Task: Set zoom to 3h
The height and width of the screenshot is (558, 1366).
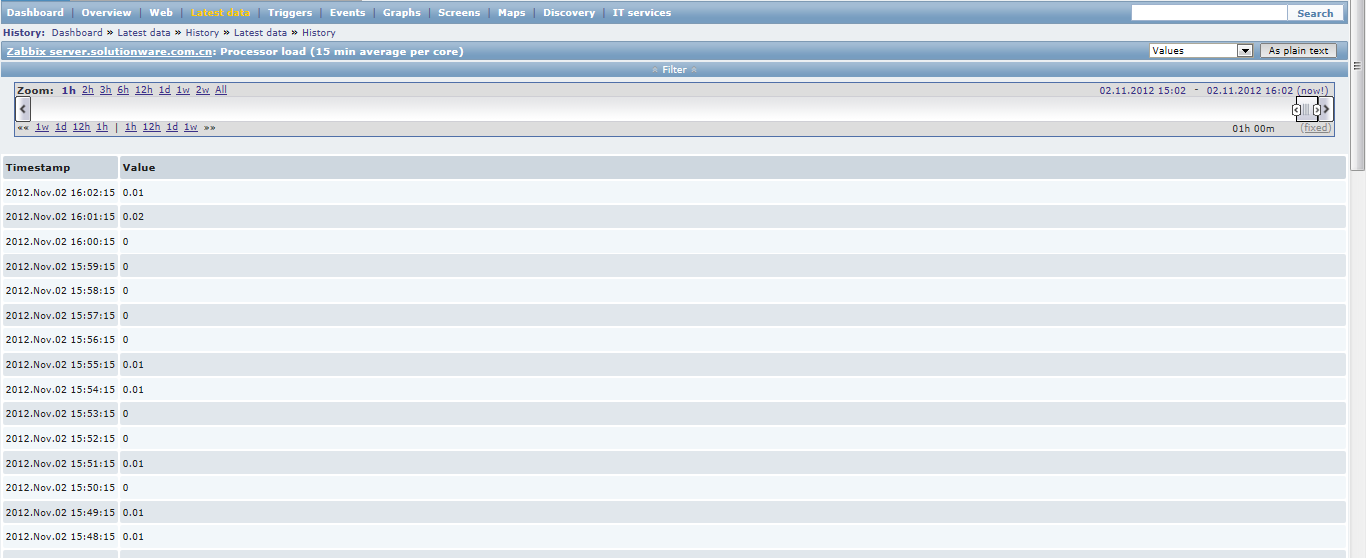Action: click(106, 90)
